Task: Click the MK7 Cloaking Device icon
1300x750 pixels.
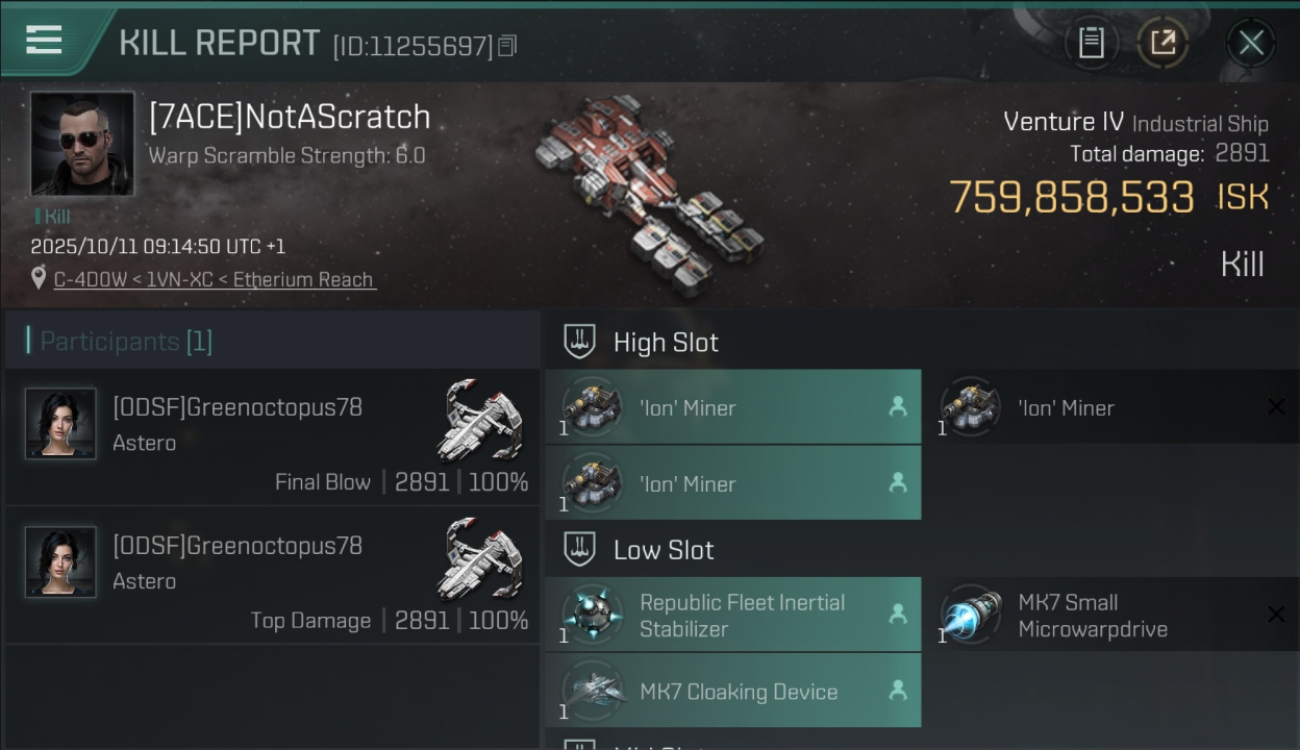Action: (x=592, y=690)
